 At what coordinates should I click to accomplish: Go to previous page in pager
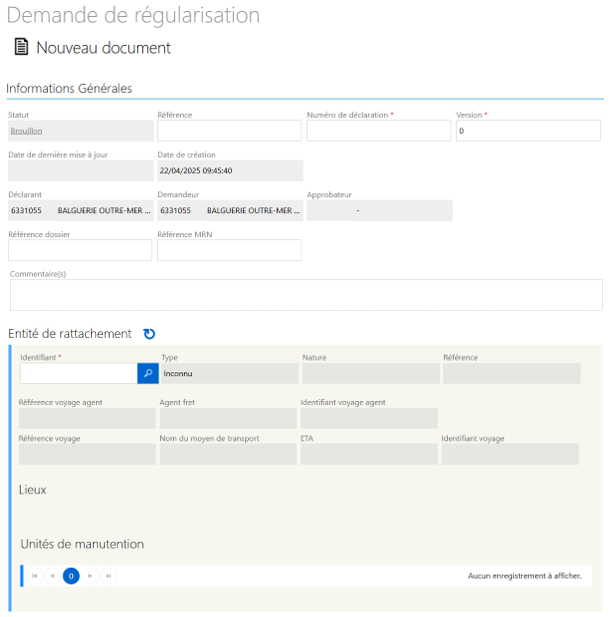click(x=53, y=576)
